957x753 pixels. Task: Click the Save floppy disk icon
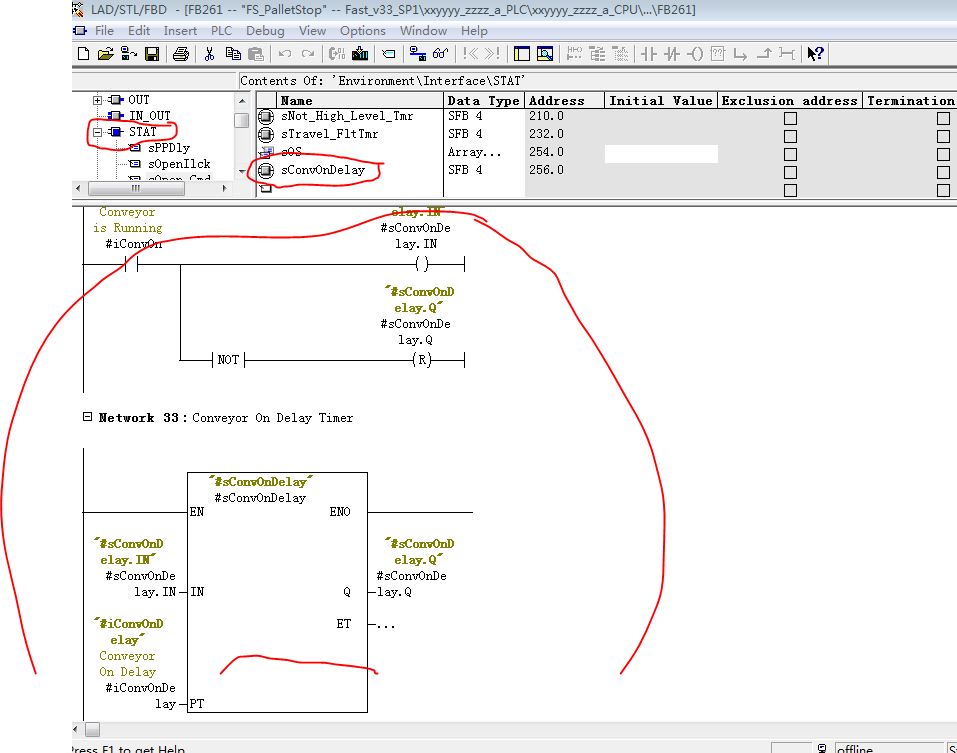[152, 54]
